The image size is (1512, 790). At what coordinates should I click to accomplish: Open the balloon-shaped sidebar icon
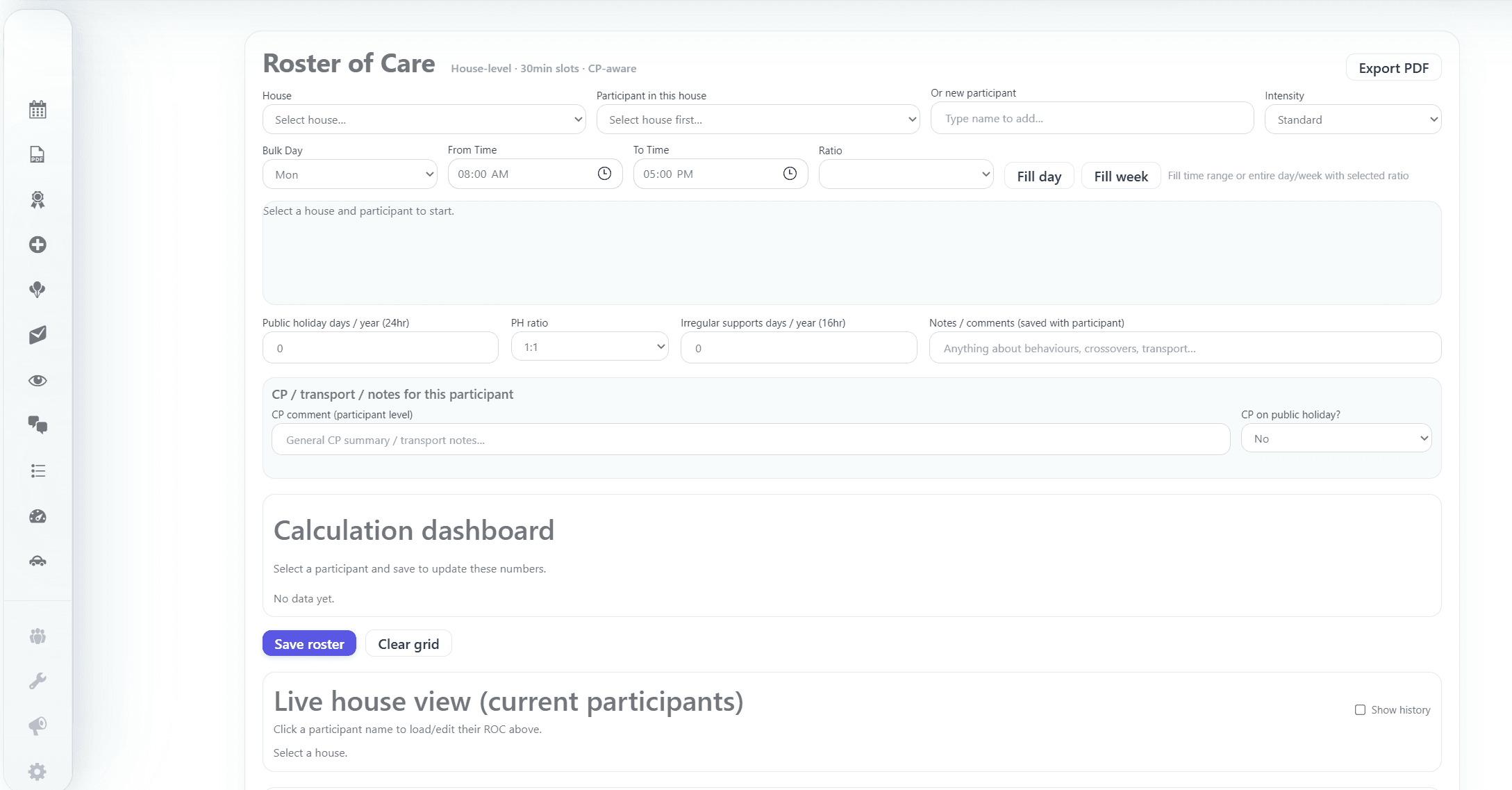[x=38, y=290]
